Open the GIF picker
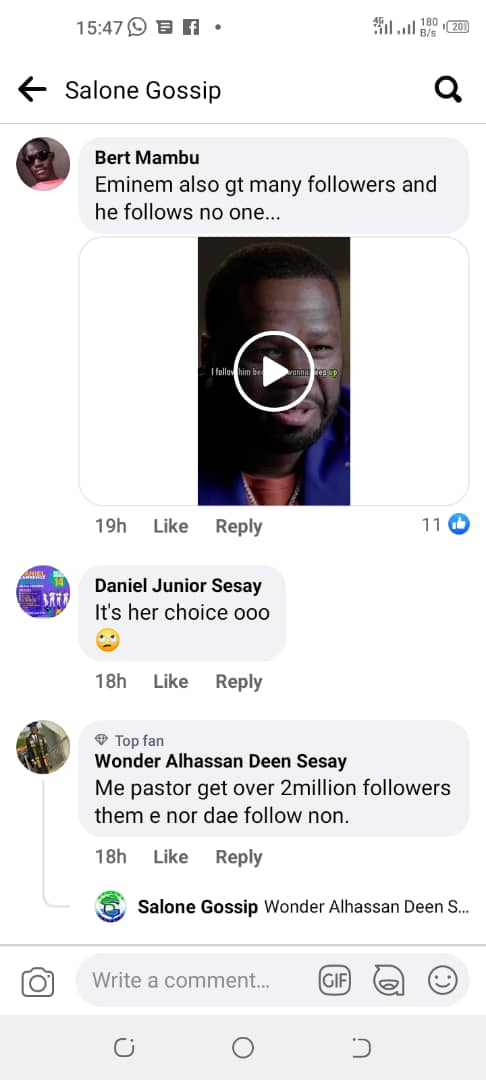Viewport: 486px width, 1080px height. 335,980
